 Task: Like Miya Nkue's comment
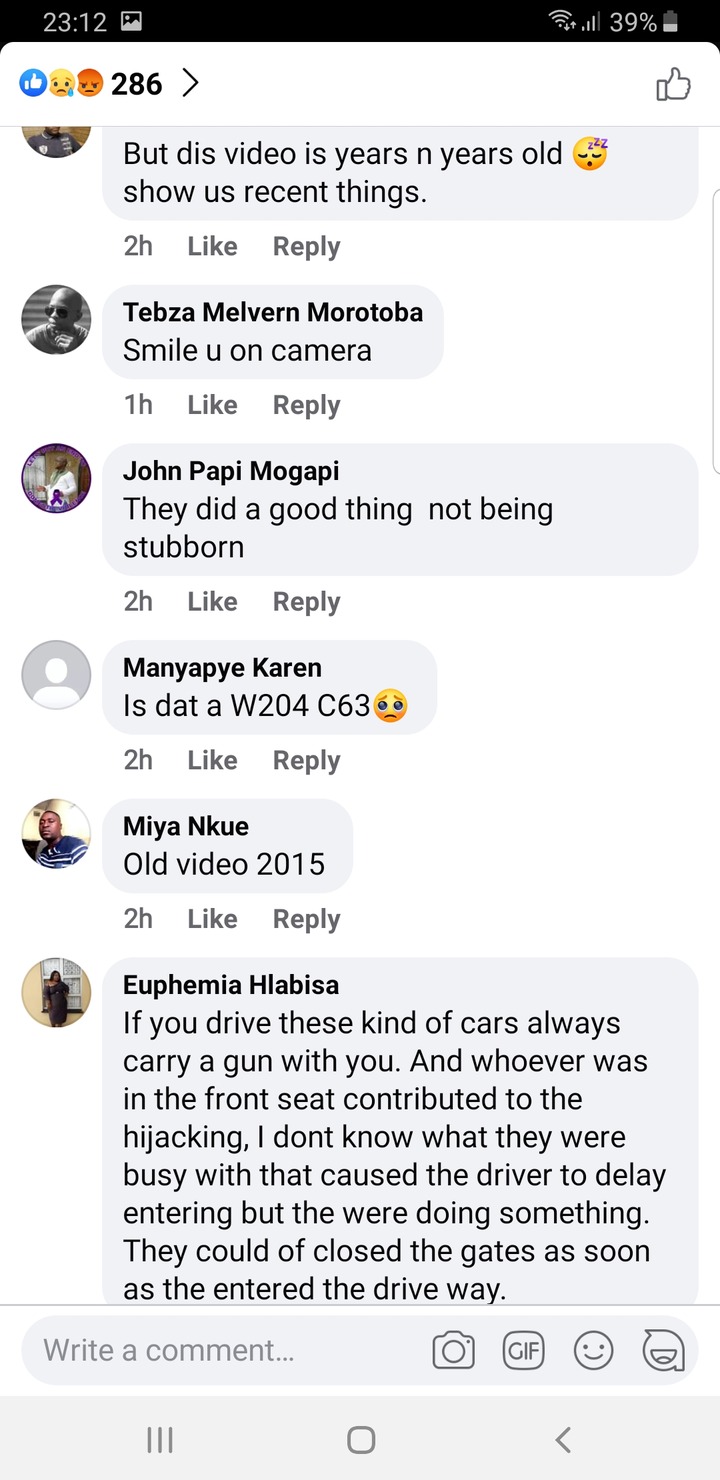pos(212,919)
